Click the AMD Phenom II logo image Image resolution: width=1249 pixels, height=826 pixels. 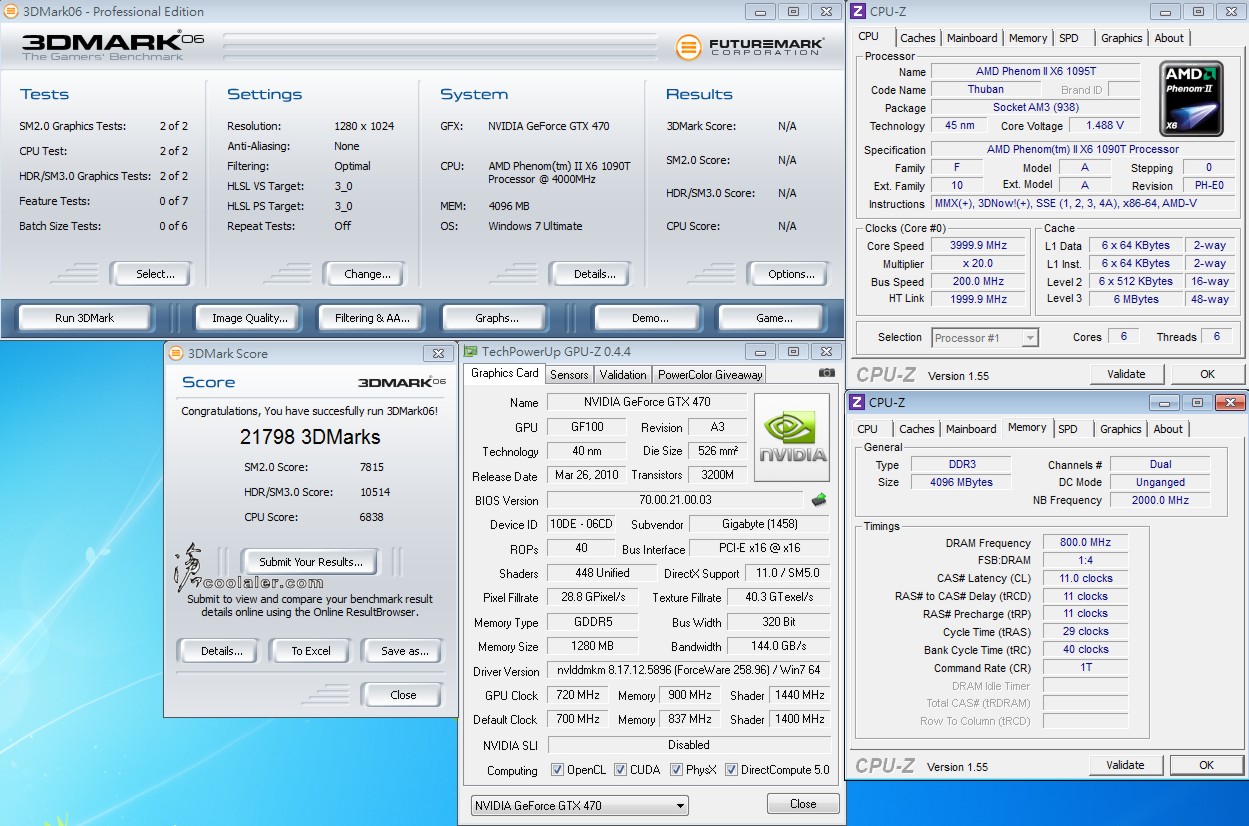tap(1191, 99)
